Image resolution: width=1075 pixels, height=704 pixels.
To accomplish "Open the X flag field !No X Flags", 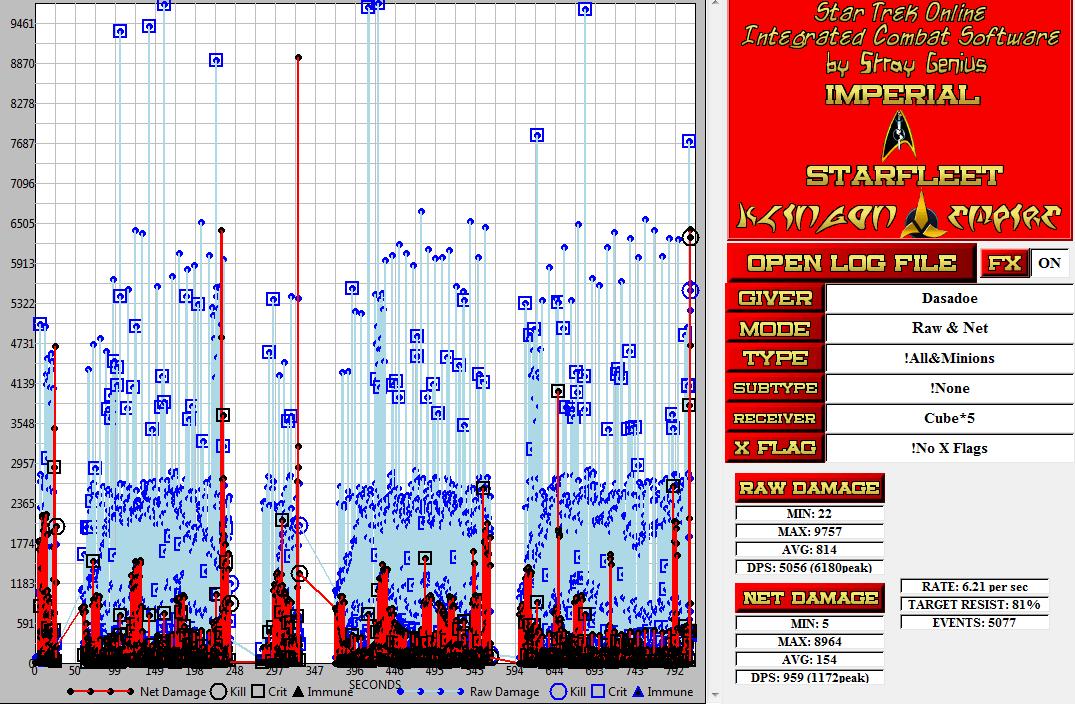I will pos(950,448).
